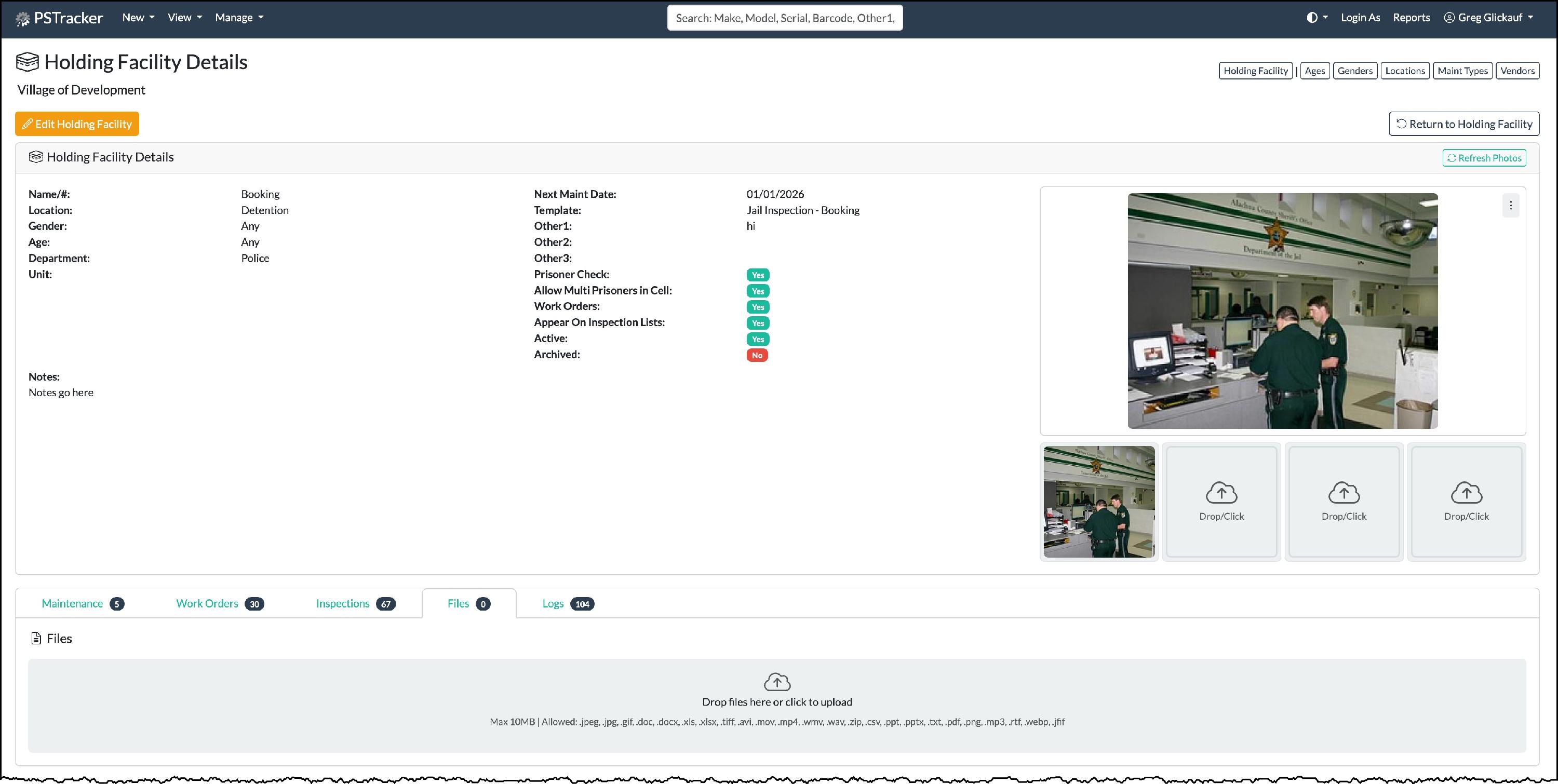Click the Edit Holding Facility button
Viewport: 1558px width, 784px height.
point(77,124)
